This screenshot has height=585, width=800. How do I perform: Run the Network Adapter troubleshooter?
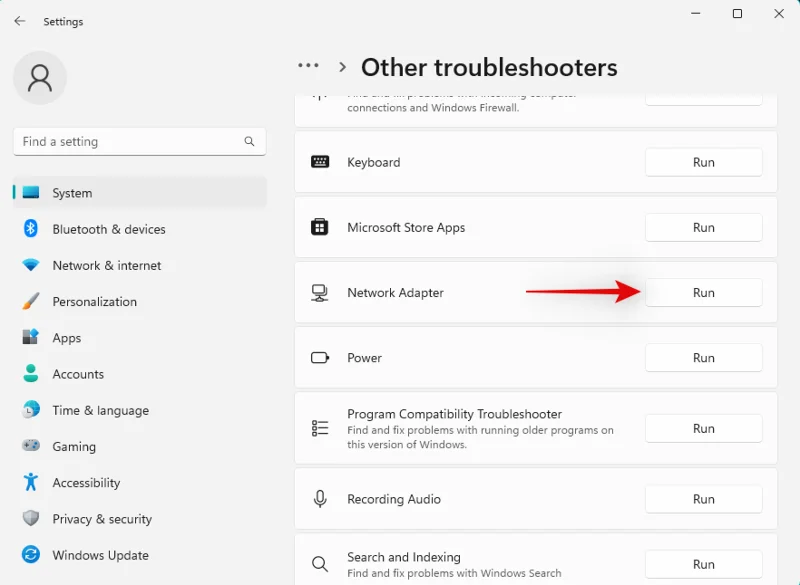(703, 293)
